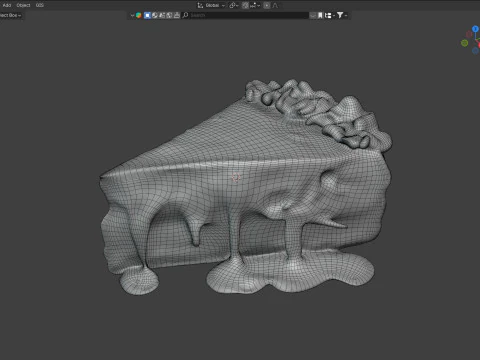
Task: Click the transform orientation axes icon
Action: tap(200, 5)
